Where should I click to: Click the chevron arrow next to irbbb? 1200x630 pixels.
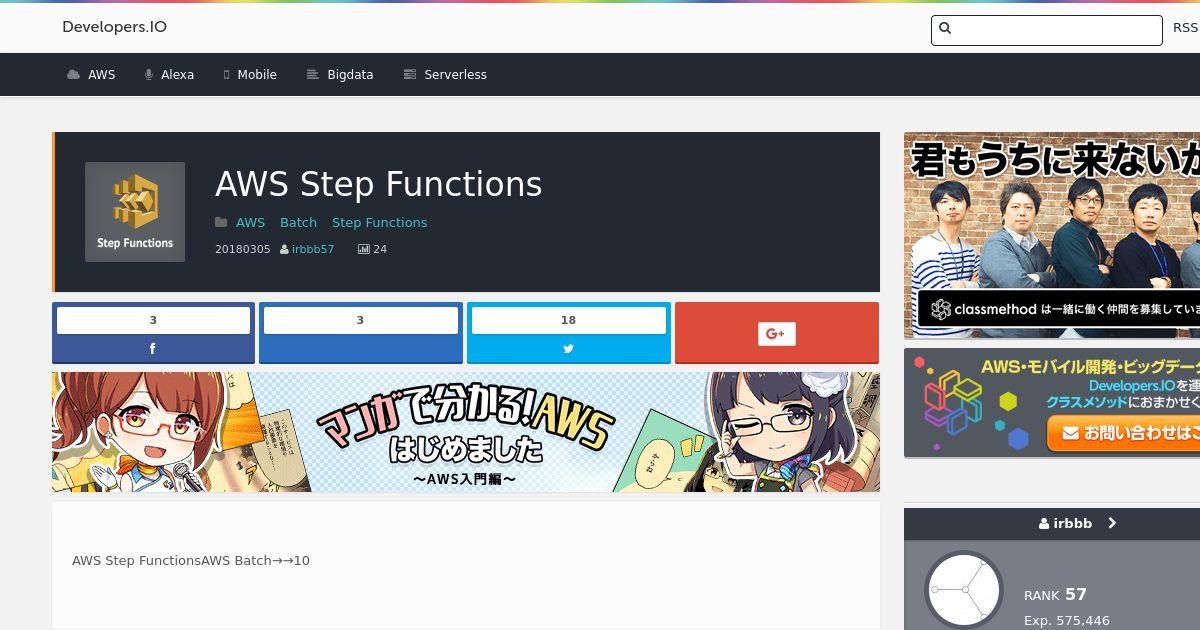click(1112, 523)
